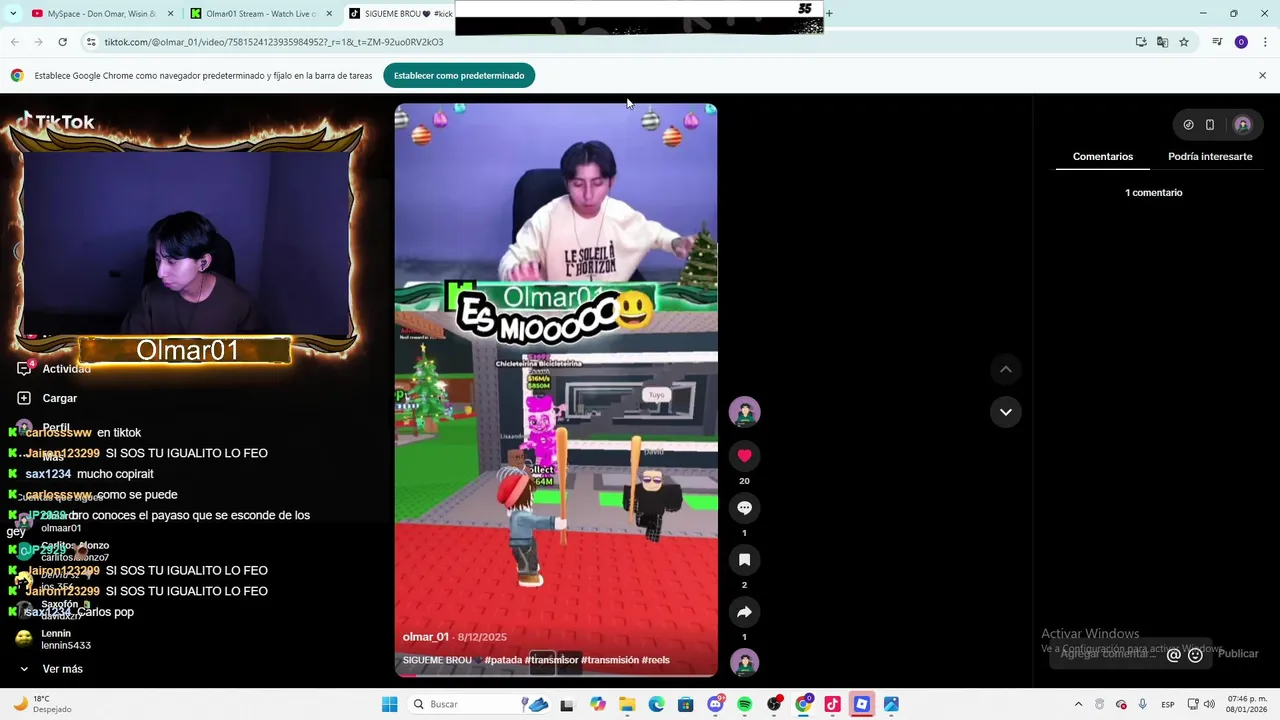Screen dimensions: 1280x720
Task: Open Actividad in the sidebar
Action: coord(55,369)
